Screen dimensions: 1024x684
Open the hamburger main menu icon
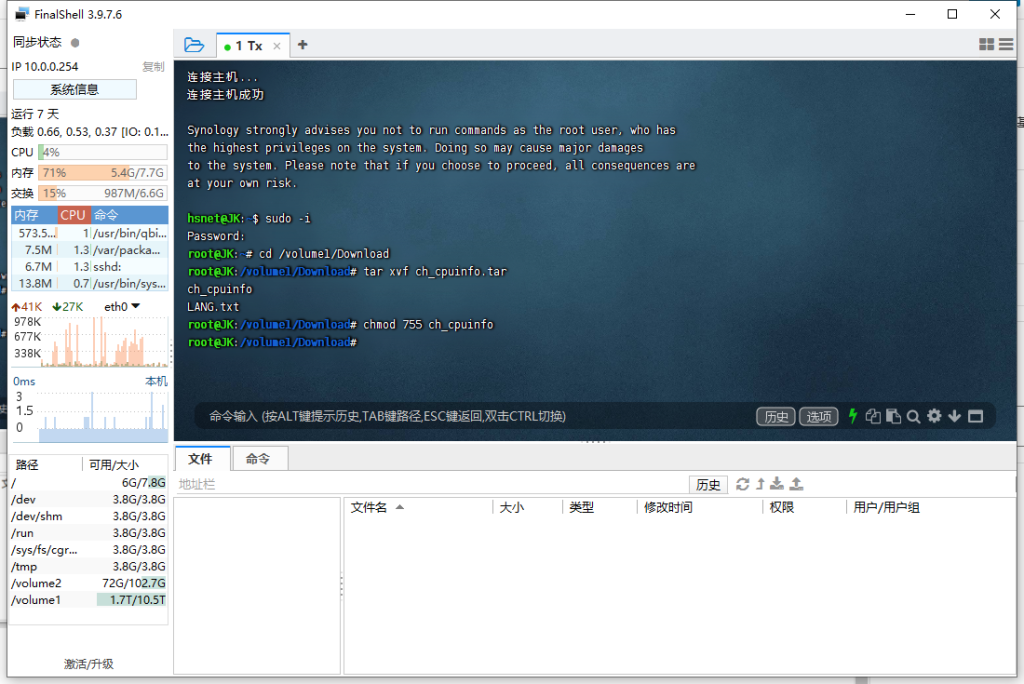pyautogui.click(x=1006, y=44)
